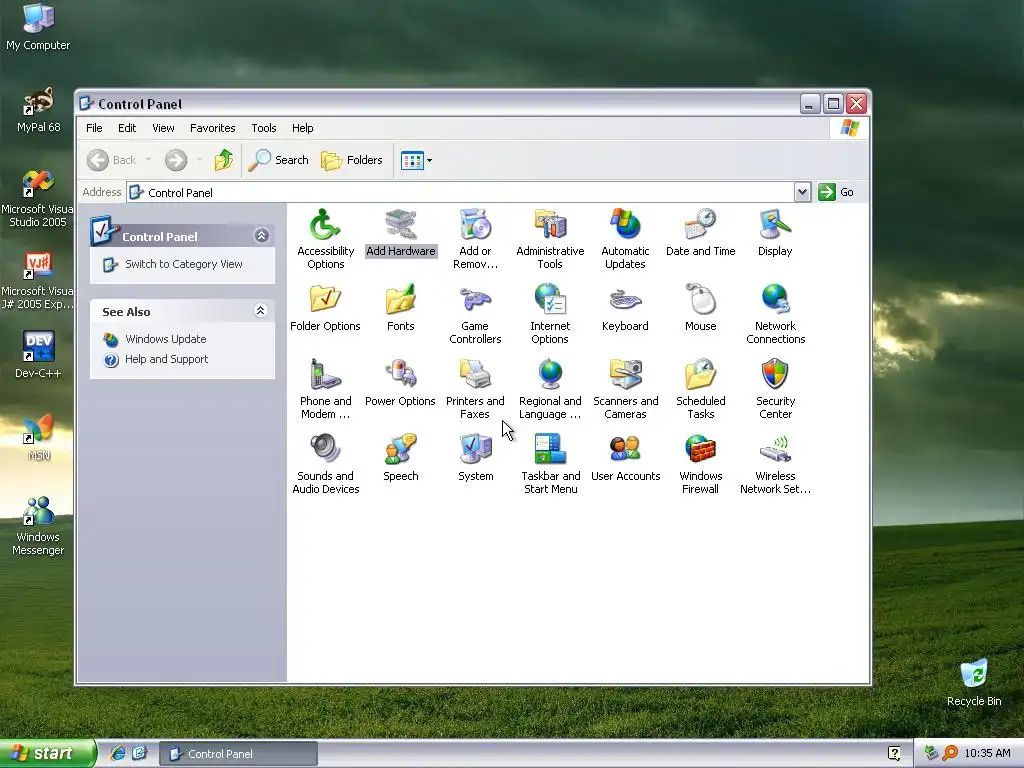Collapse the Control Panel sidebar section

[262, 236]
